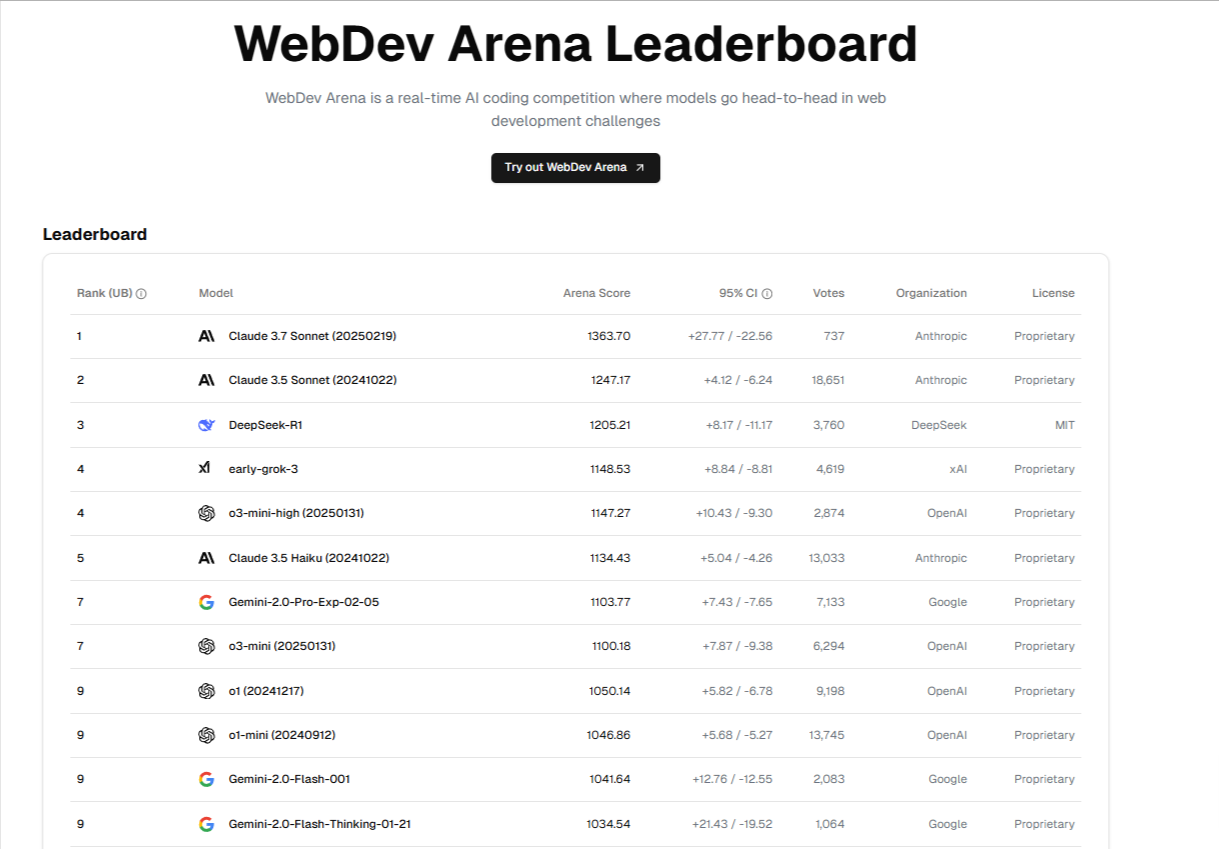The image size is (1219, 849).
Task: Click the Google logo beside Gemini-2.0-Flash-Thinking-01-21
Action: pyautogui.click(x=207, y=824)
